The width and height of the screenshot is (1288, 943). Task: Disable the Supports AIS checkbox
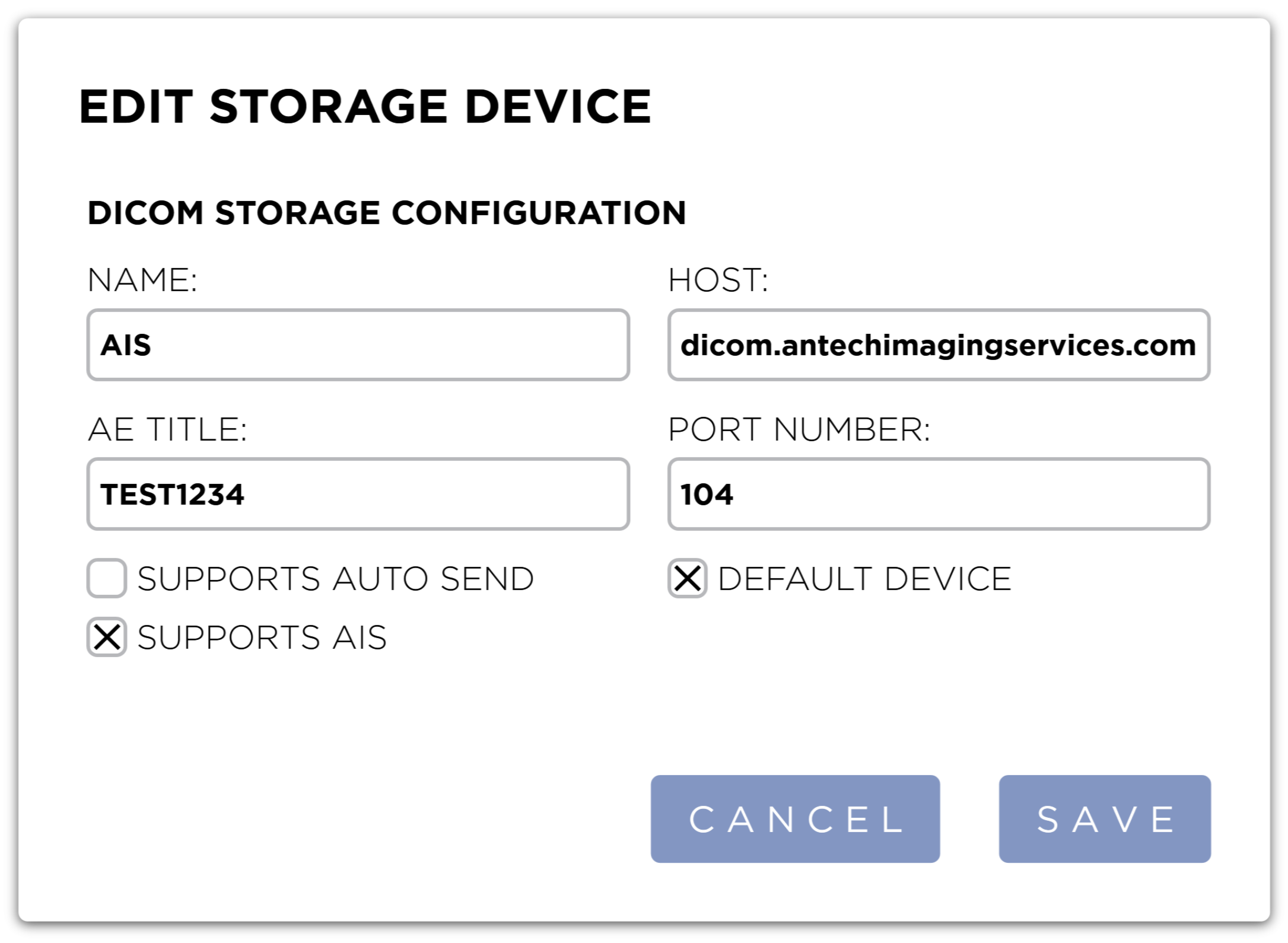(107, 638)
